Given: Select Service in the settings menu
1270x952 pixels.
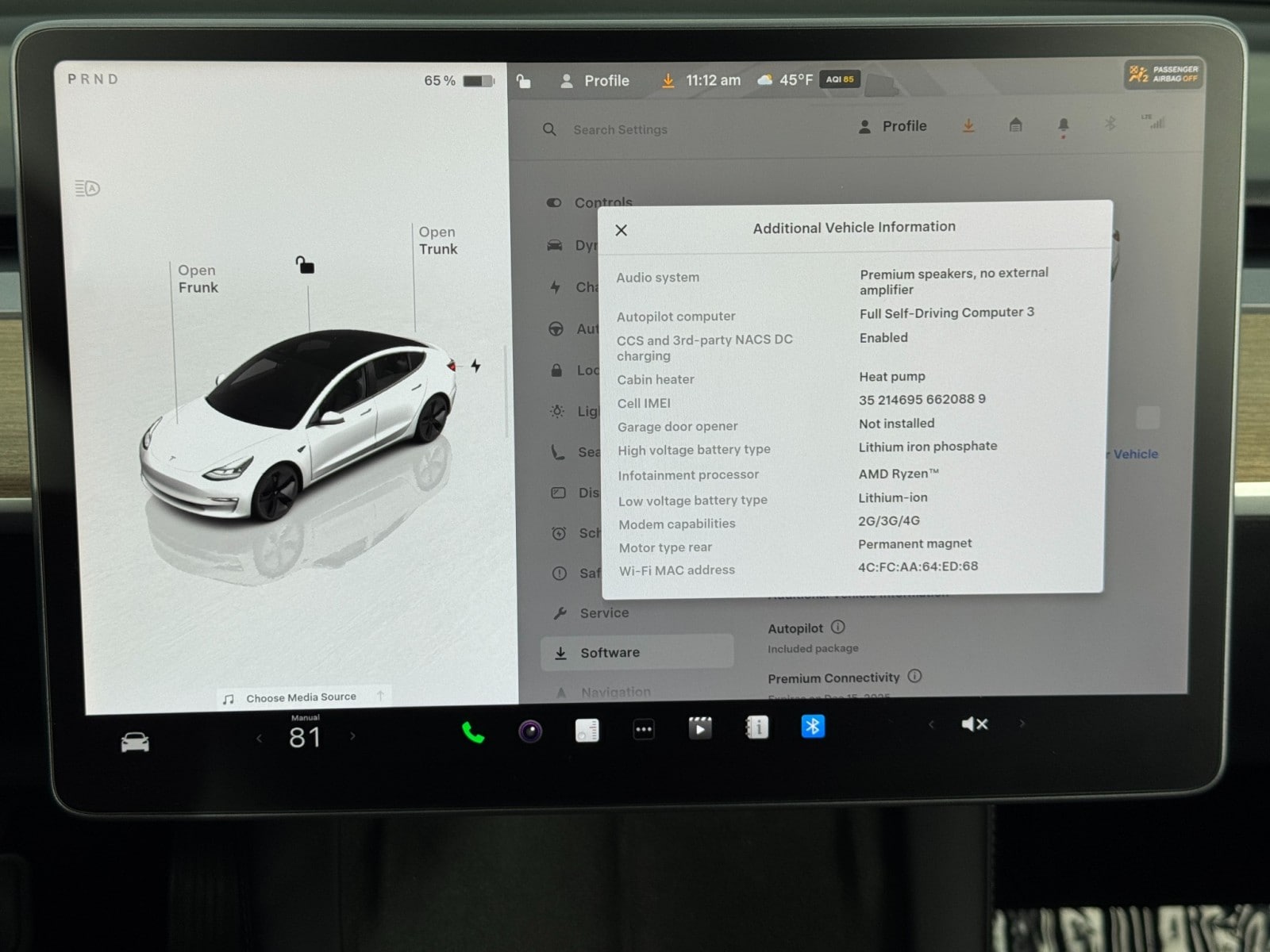Looking at the screenshot, I should point(603,612).
